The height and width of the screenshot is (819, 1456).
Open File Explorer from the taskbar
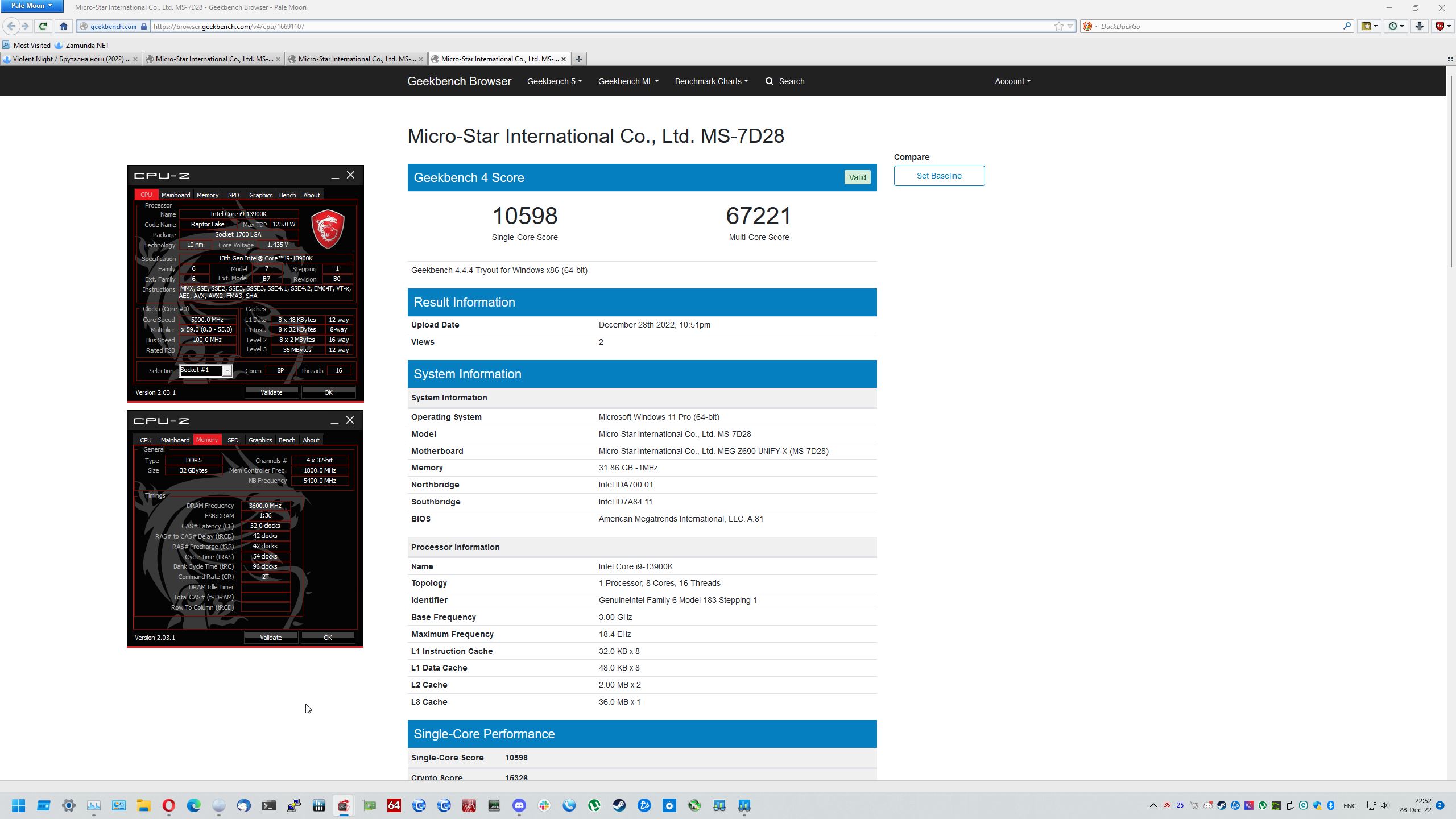144,805
